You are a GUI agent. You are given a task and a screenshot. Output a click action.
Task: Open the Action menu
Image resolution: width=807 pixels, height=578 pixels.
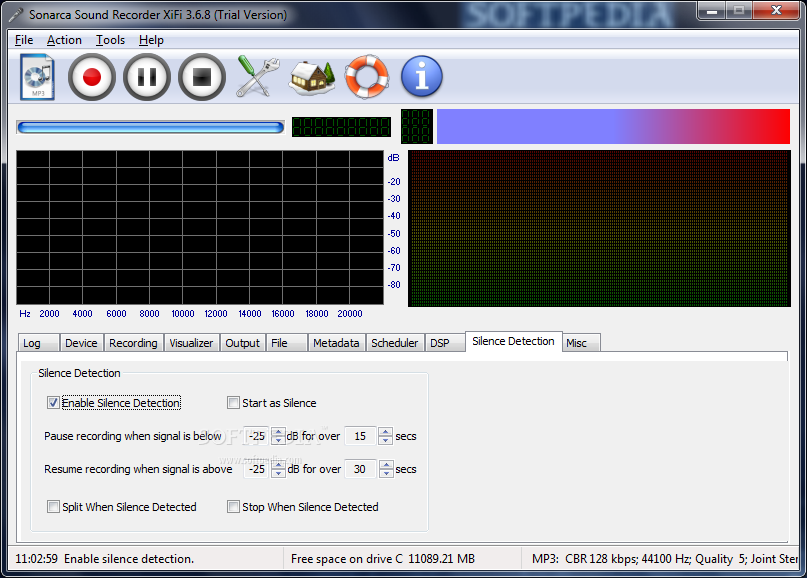64,40
